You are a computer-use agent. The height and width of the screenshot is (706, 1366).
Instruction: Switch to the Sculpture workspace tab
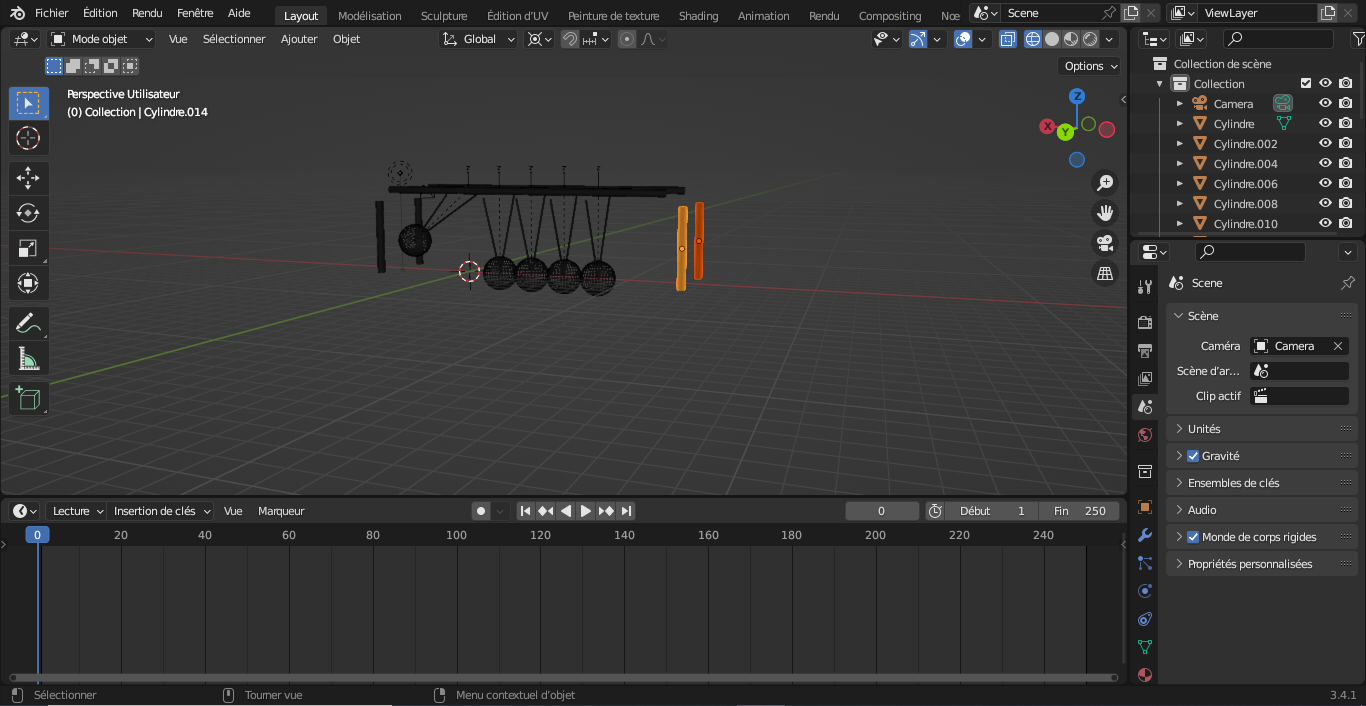(443, 16)
